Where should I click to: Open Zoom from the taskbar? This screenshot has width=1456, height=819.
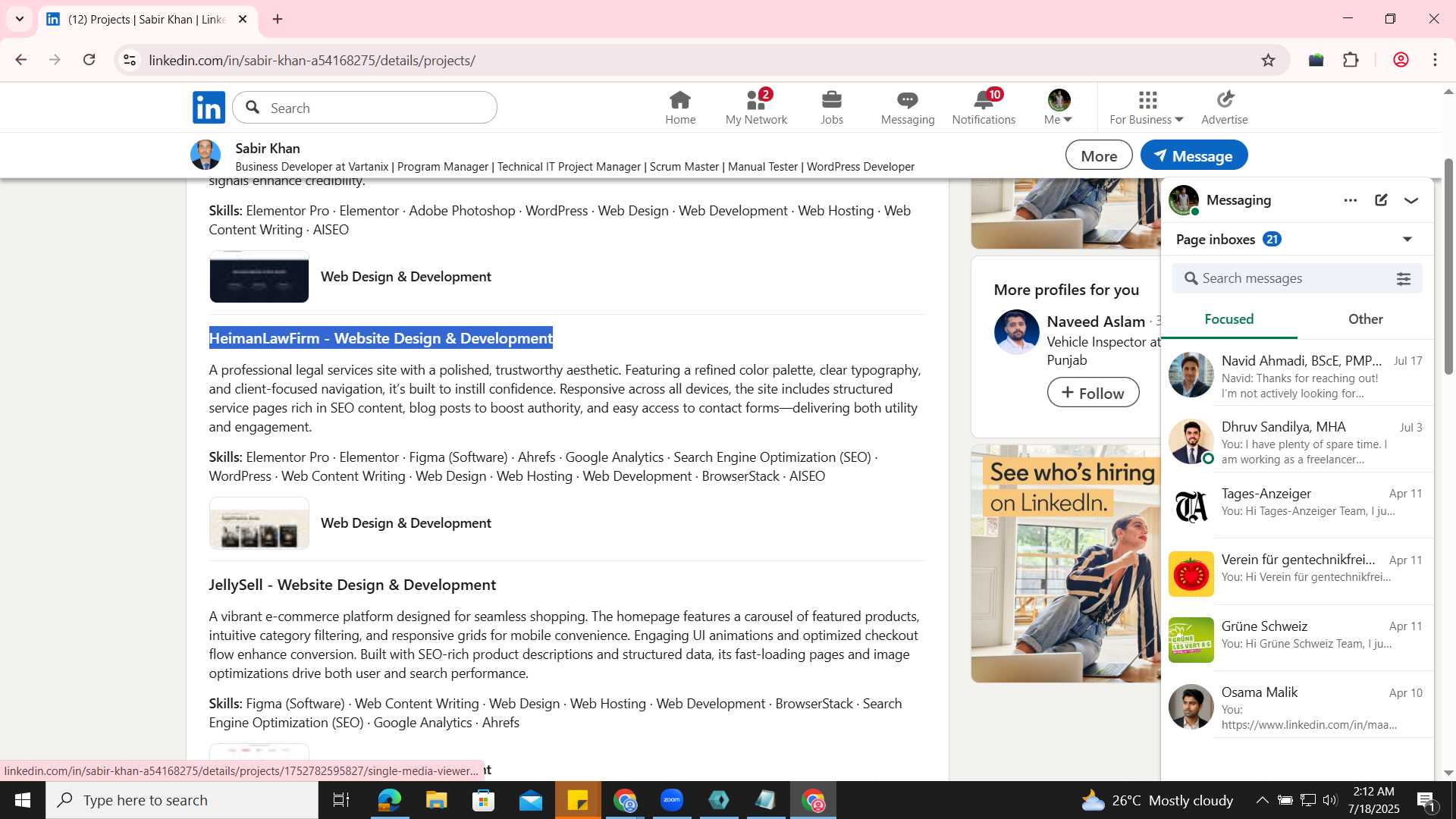[672, 800]
